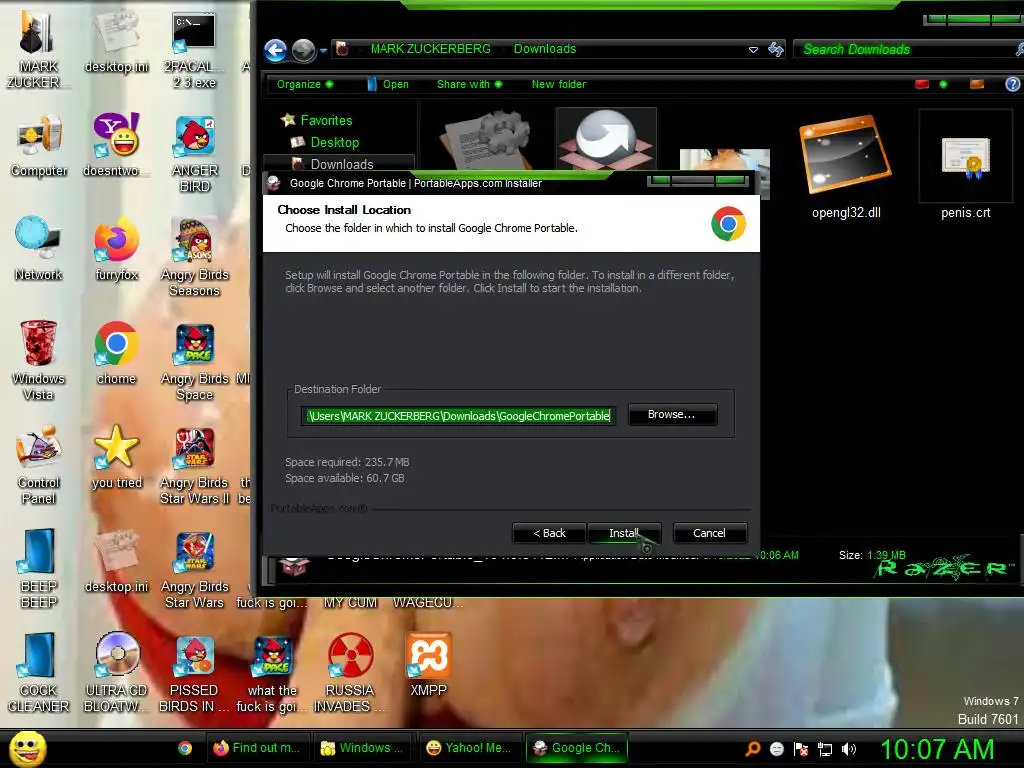Screen dimensions: 1024x768
Task: Launch the chome Chrome shortcut
Action: pos(116,353)
